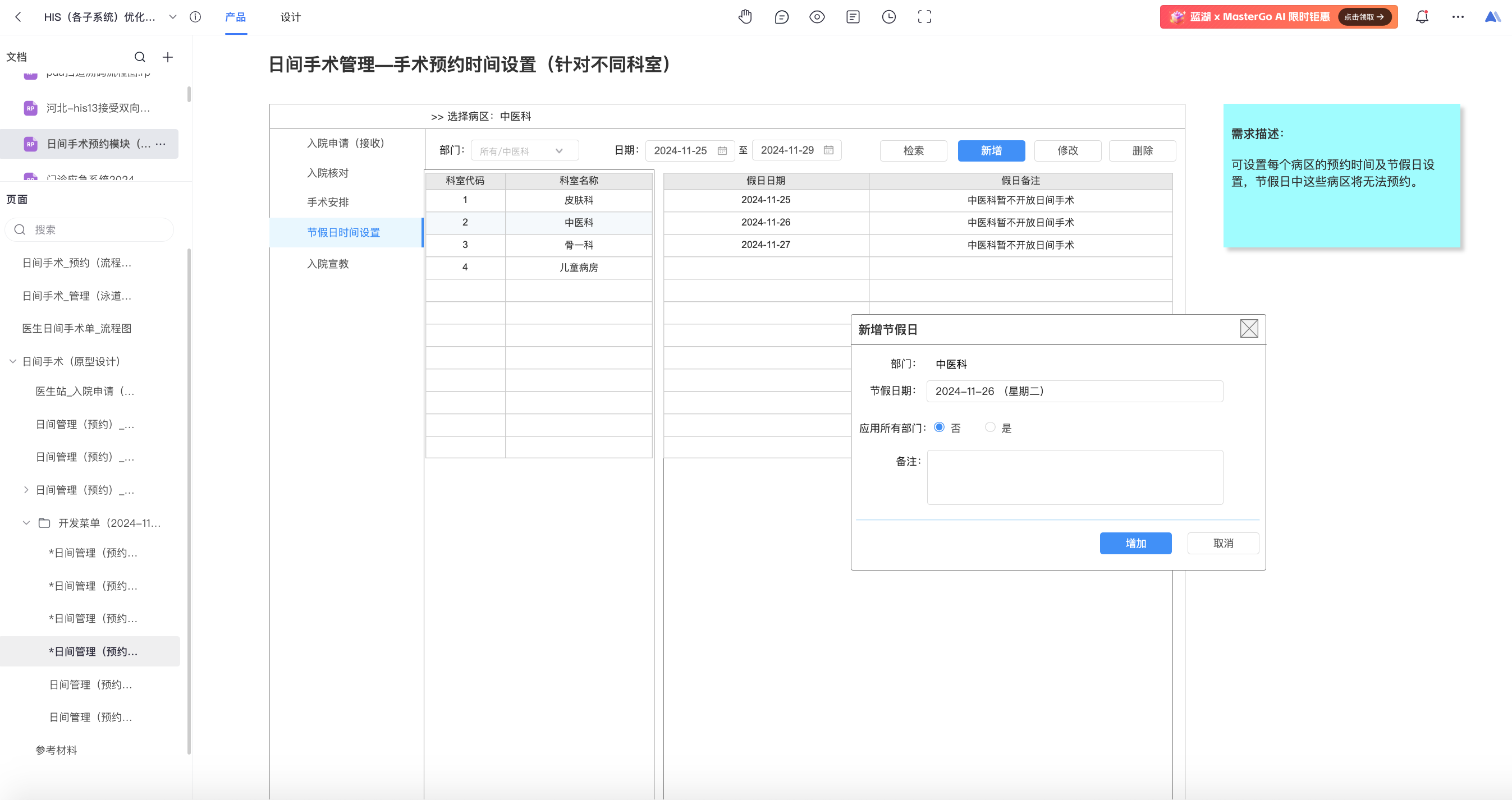Open the notifications bell

tap(1422, 17)
